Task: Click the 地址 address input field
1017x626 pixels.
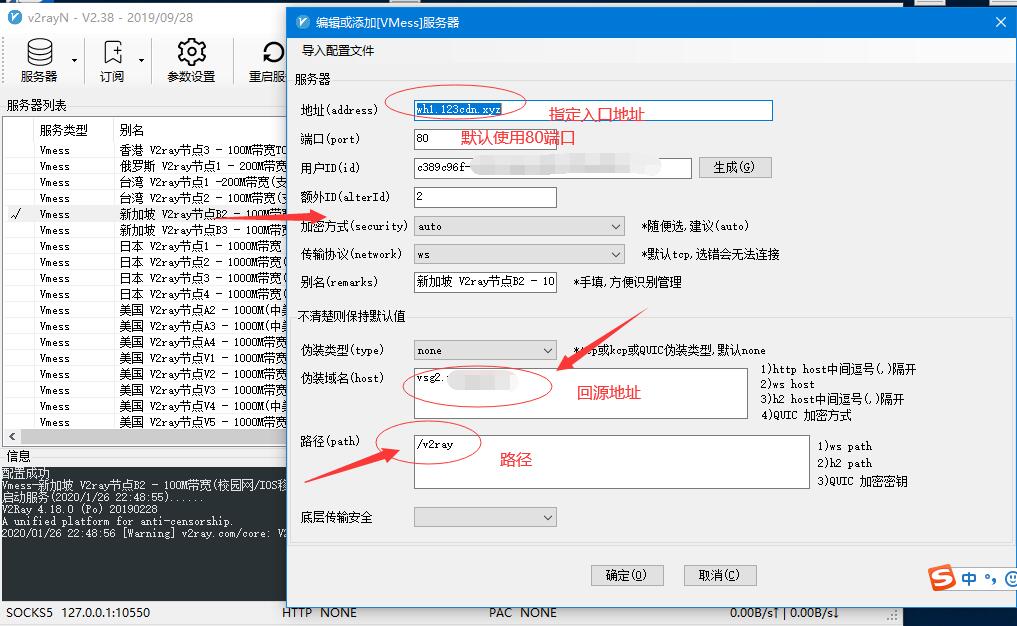Action: point(593,110)
